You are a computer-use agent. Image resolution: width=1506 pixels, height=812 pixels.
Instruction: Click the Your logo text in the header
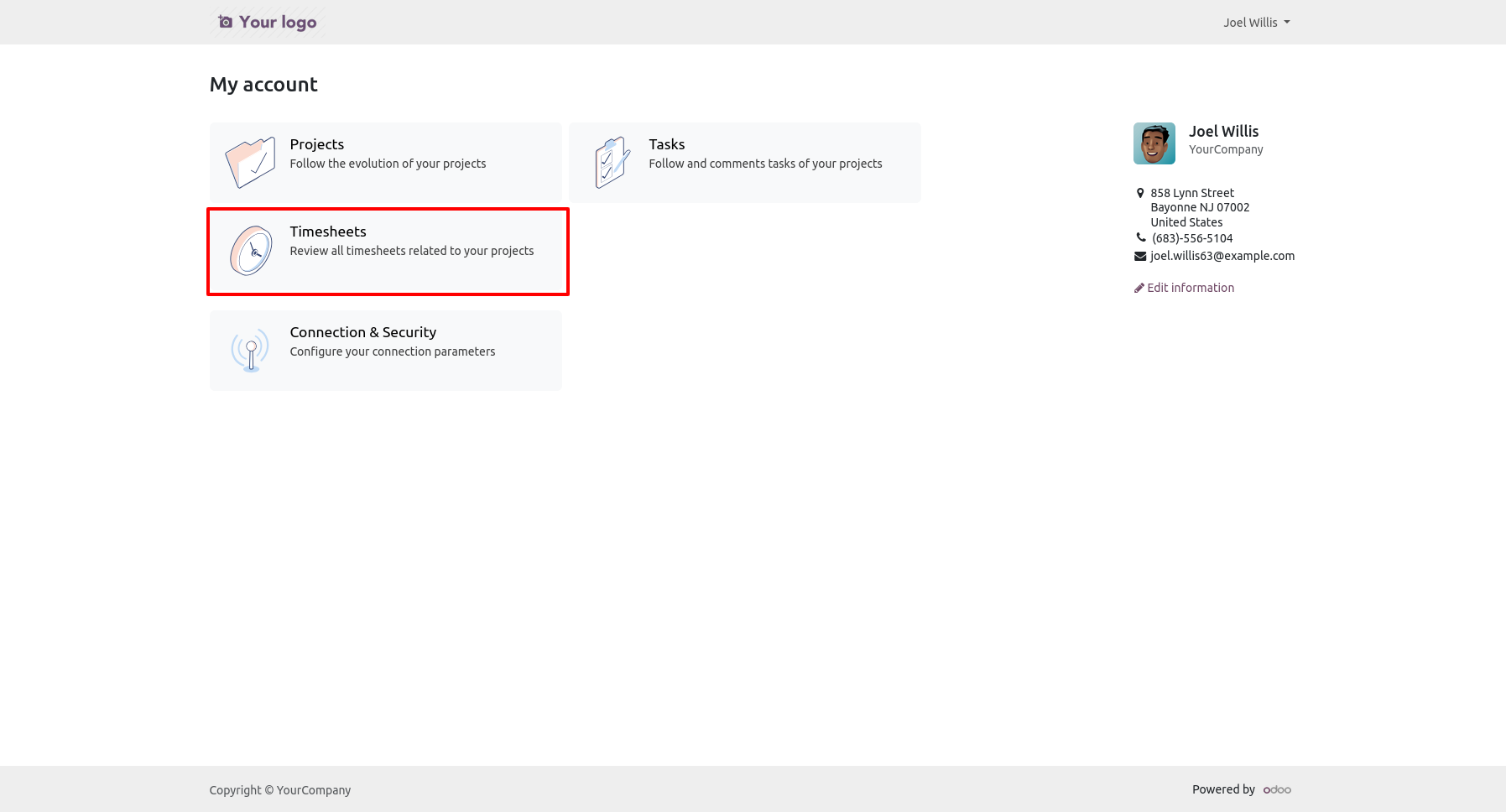click(x=278, y=22)
